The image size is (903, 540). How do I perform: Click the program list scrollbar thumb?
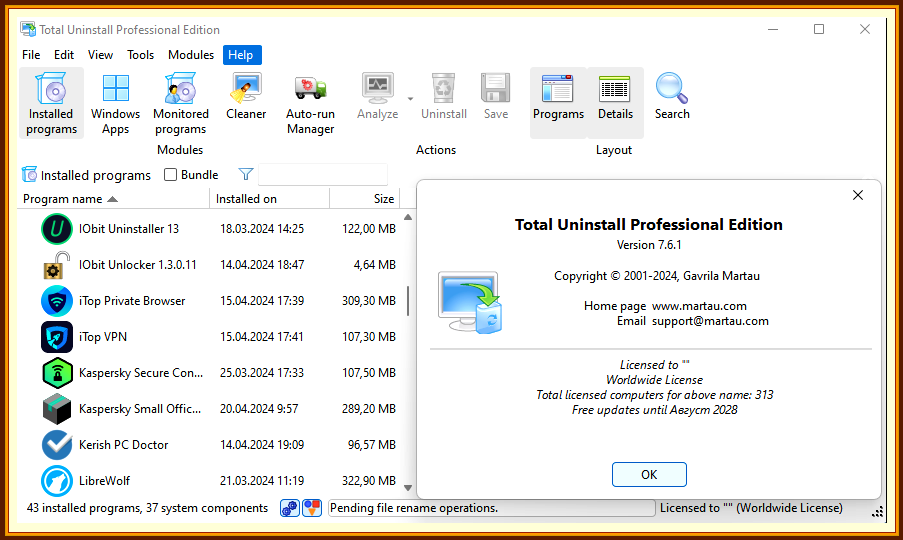(408, 301)
